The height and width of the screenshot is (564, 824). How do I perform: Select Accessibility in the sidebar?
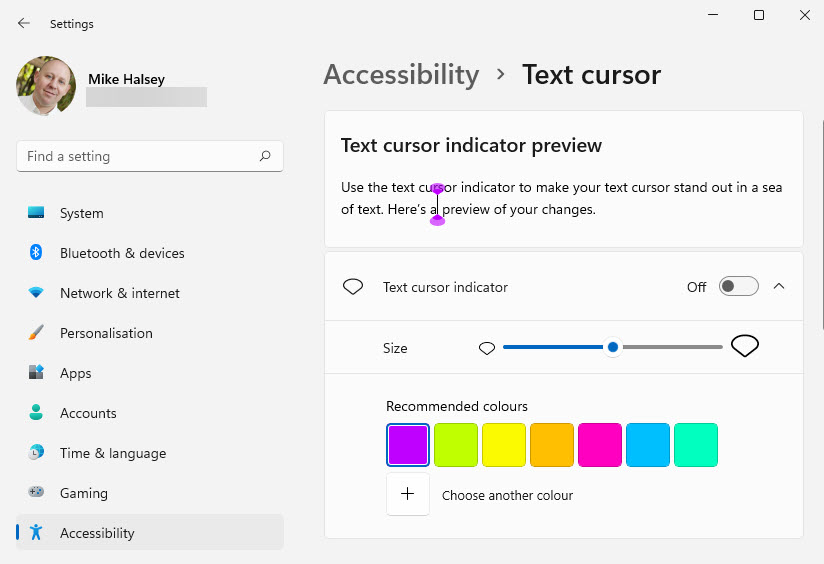point(97,533)
